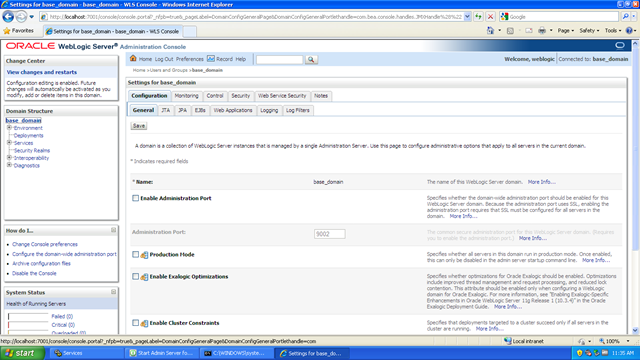Viewport: 640px width, 360px height.
Task: Click the Administration Port 9002 field
Action: pyautogui.click(x=329, y=234)
